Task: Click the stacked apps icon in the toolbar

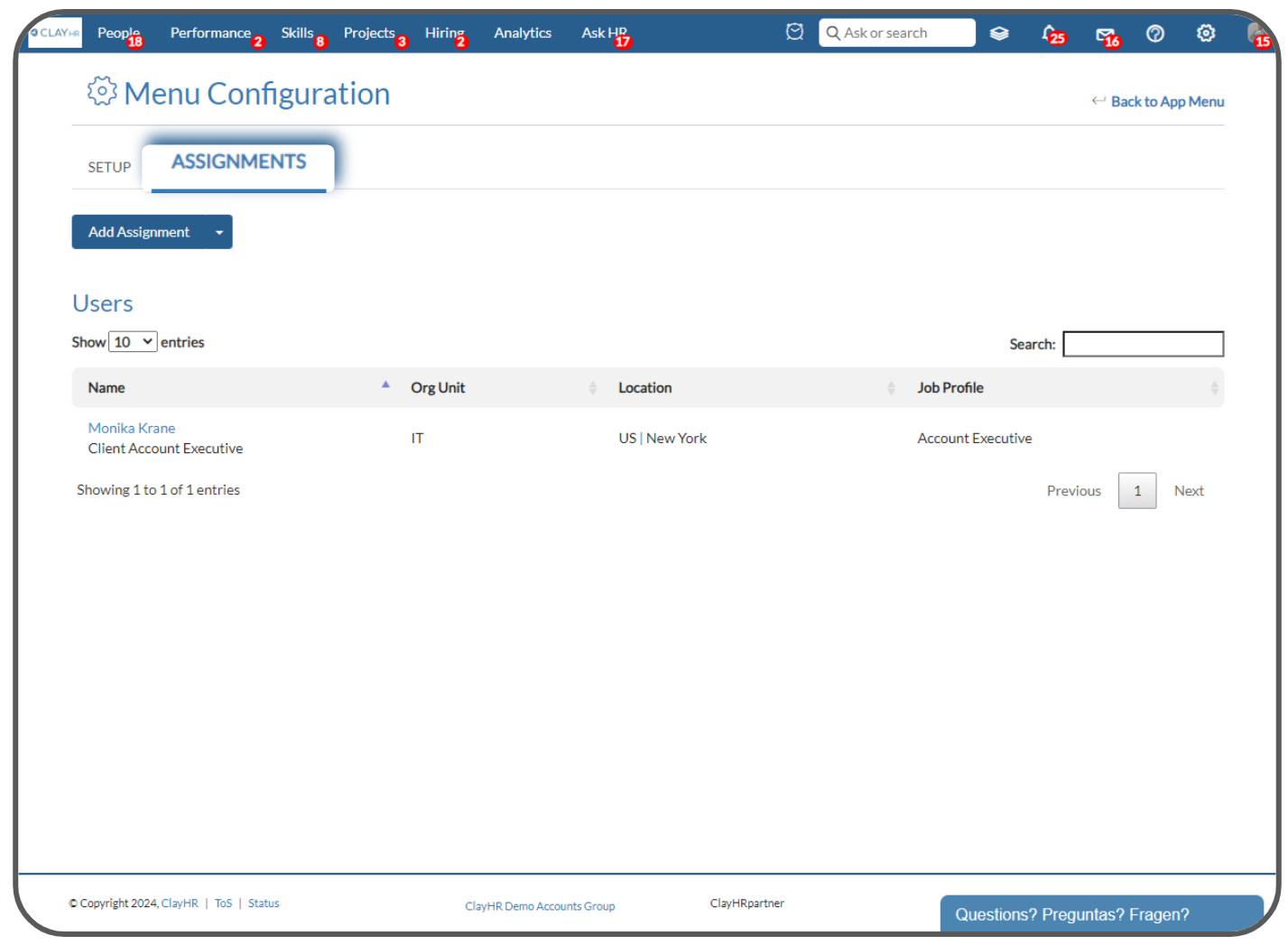Action: (x=999, y=32)
